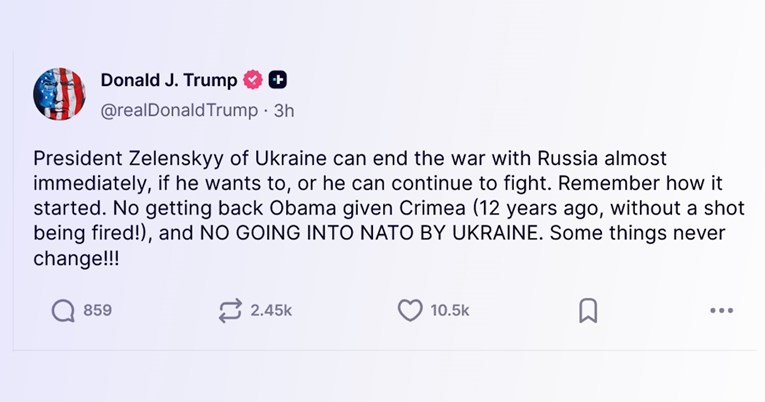Image resolution: width=765 pixels, height=402 pixels.
Task: Click the repost arrows icon
Action: tap(230, 311)
